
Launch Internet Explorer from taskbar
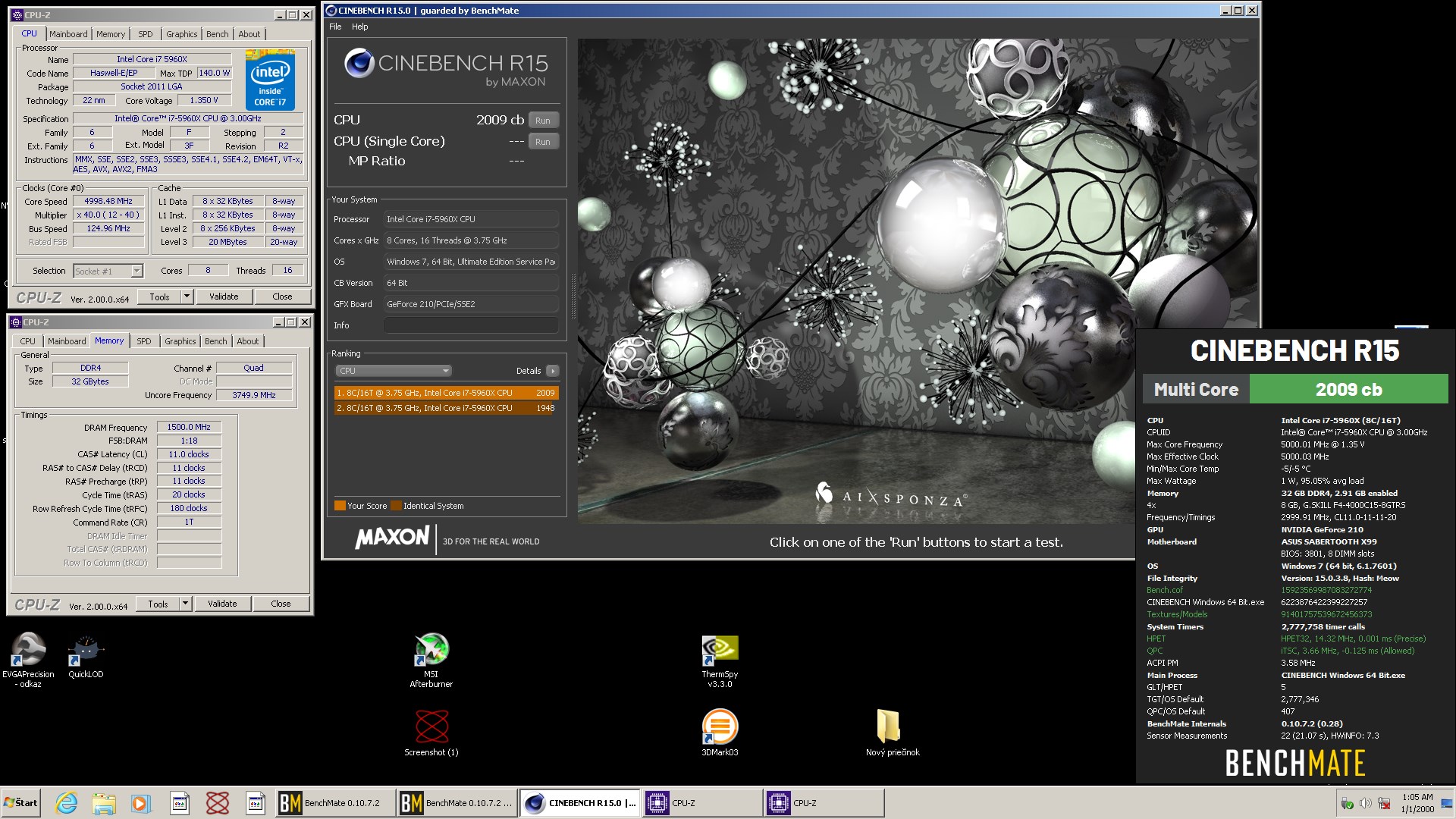click(67, 802)
